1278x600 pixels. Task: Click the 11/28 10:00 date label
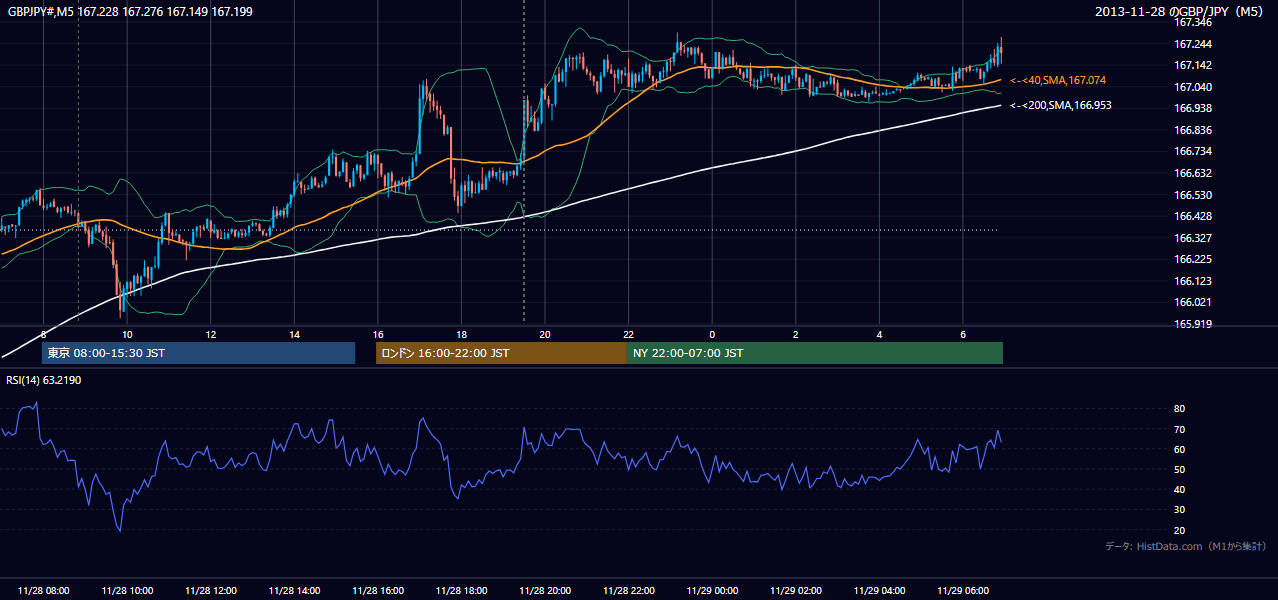click(x=127, y=591)
